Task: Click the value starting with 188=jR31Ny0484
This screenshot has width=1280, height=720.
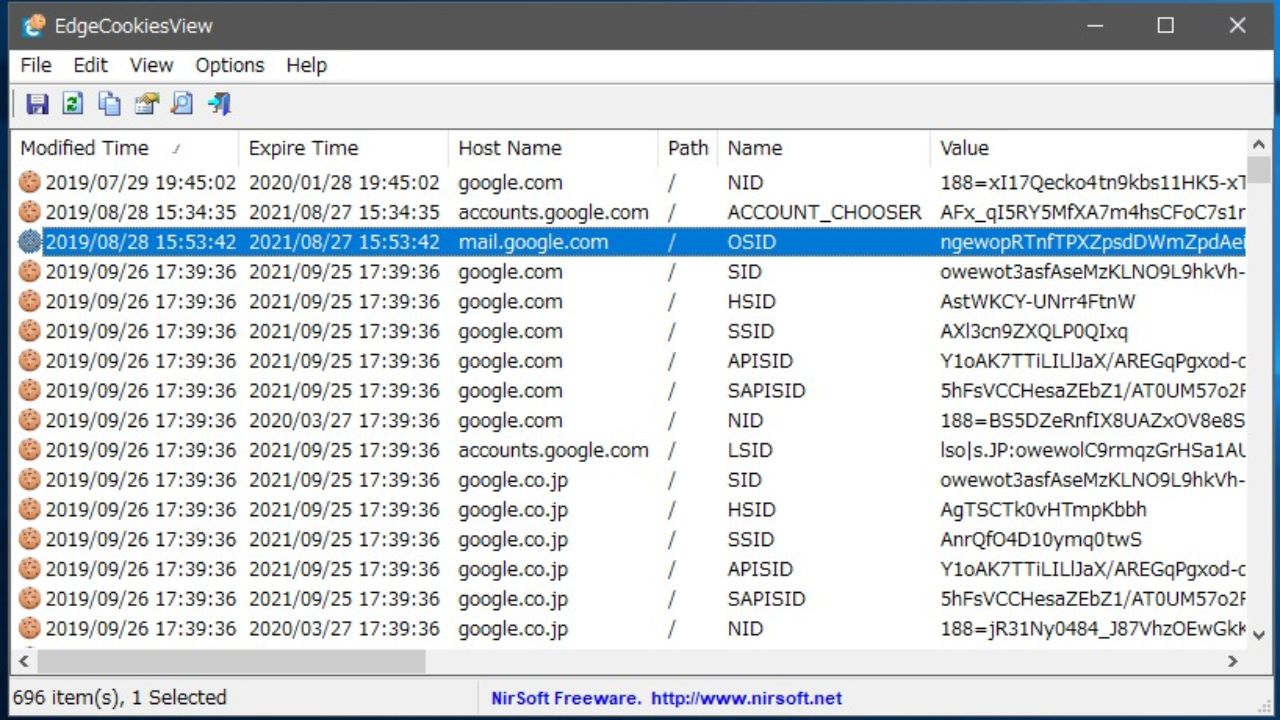Action: point(1093,628)
